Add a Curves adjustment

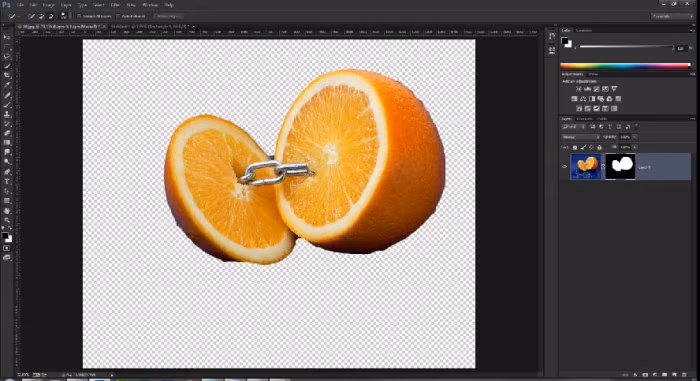(x=596, y=89)
